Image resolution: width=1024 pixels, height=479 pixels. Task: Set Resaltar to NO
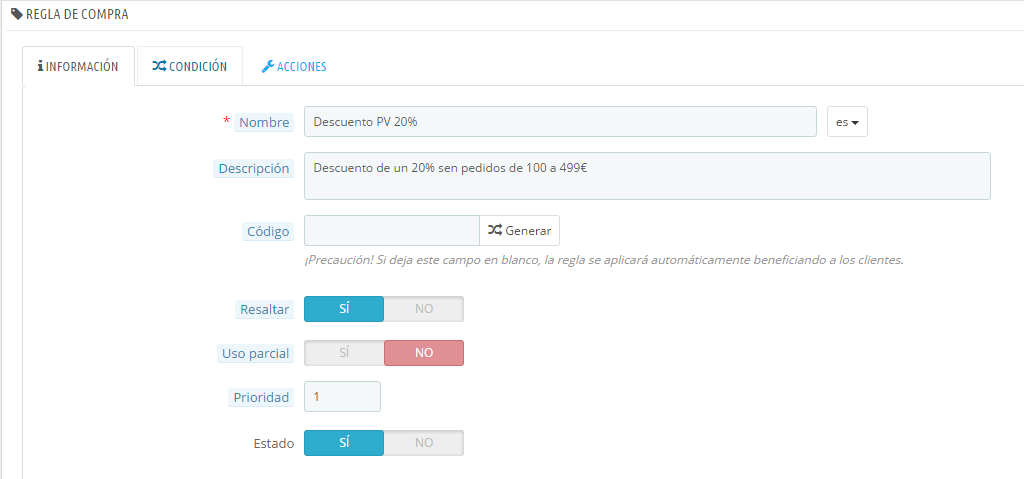424,309
